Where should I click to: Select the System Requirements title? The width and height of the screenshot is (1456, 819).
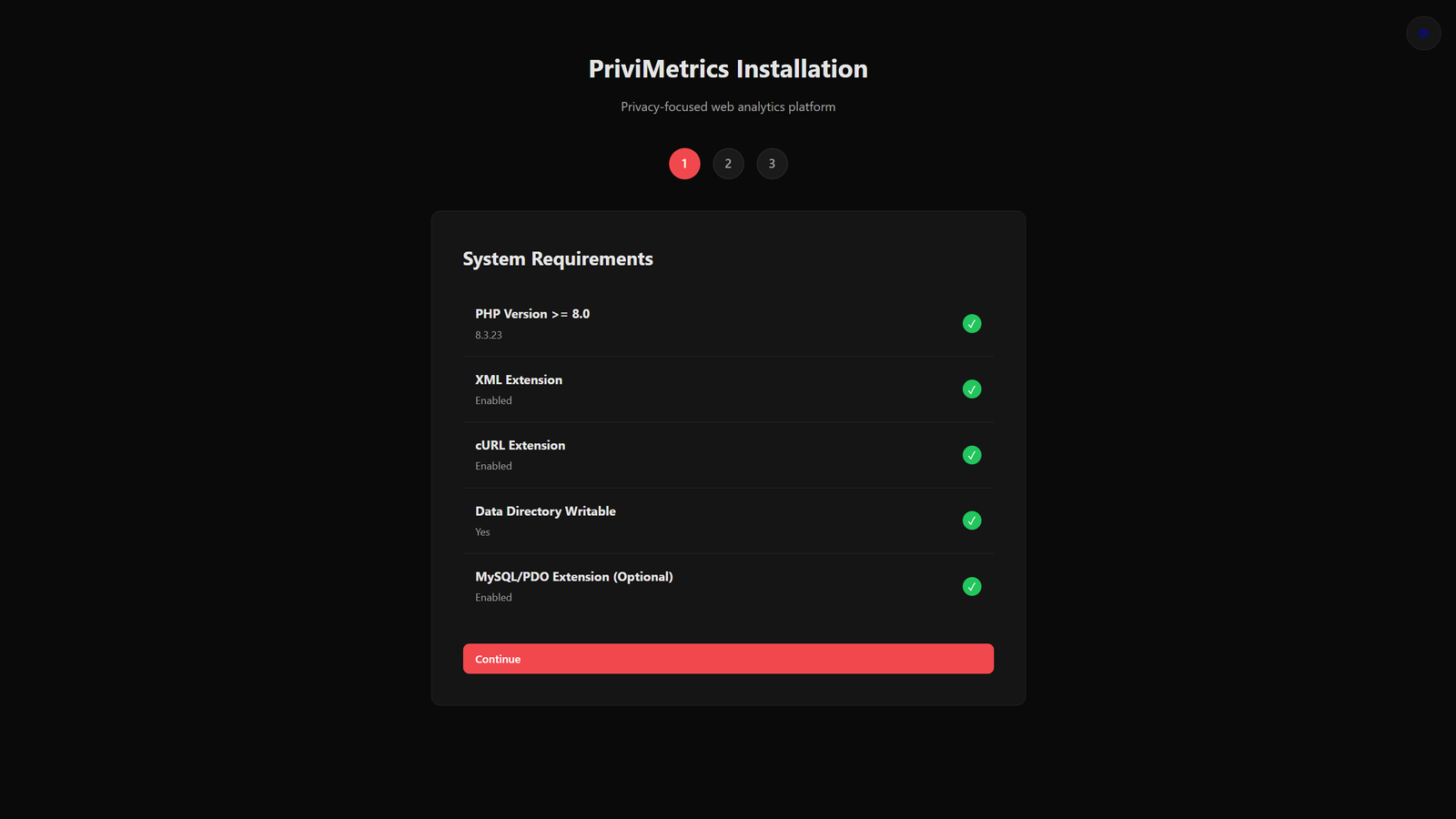click(x=557, y=258)
